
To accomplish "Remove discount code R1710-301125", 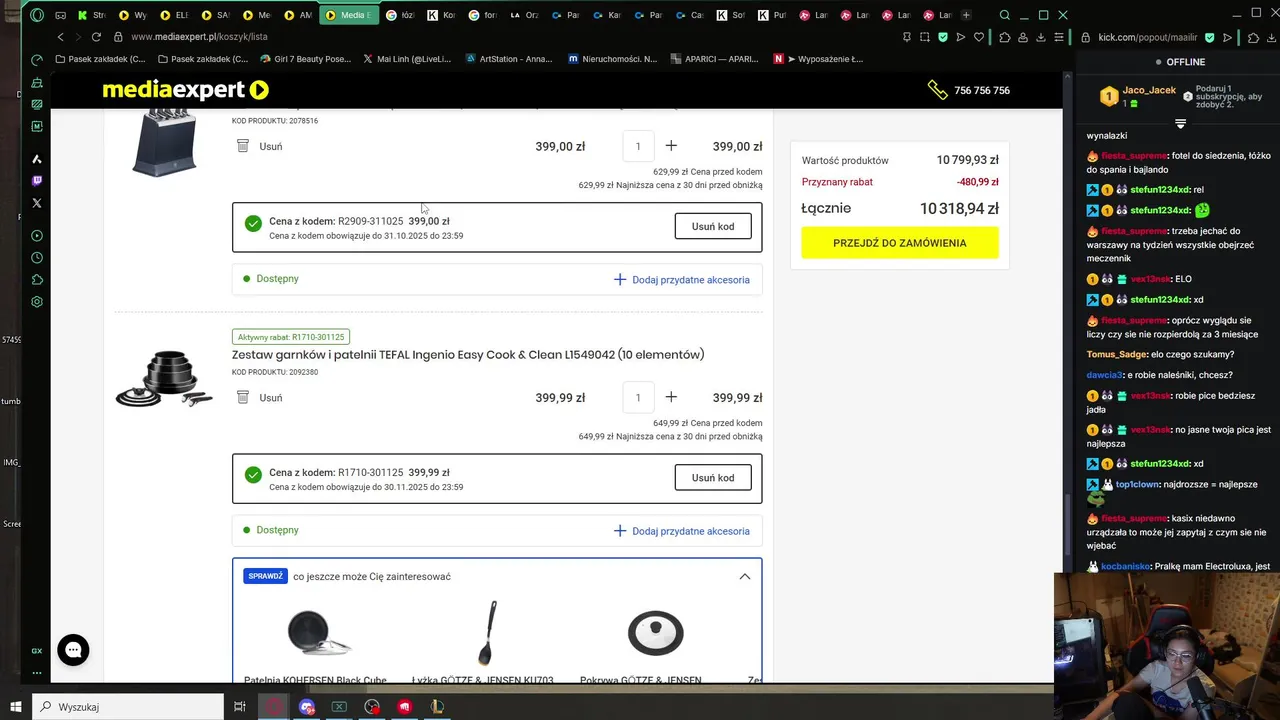I will tap(713, 477).
